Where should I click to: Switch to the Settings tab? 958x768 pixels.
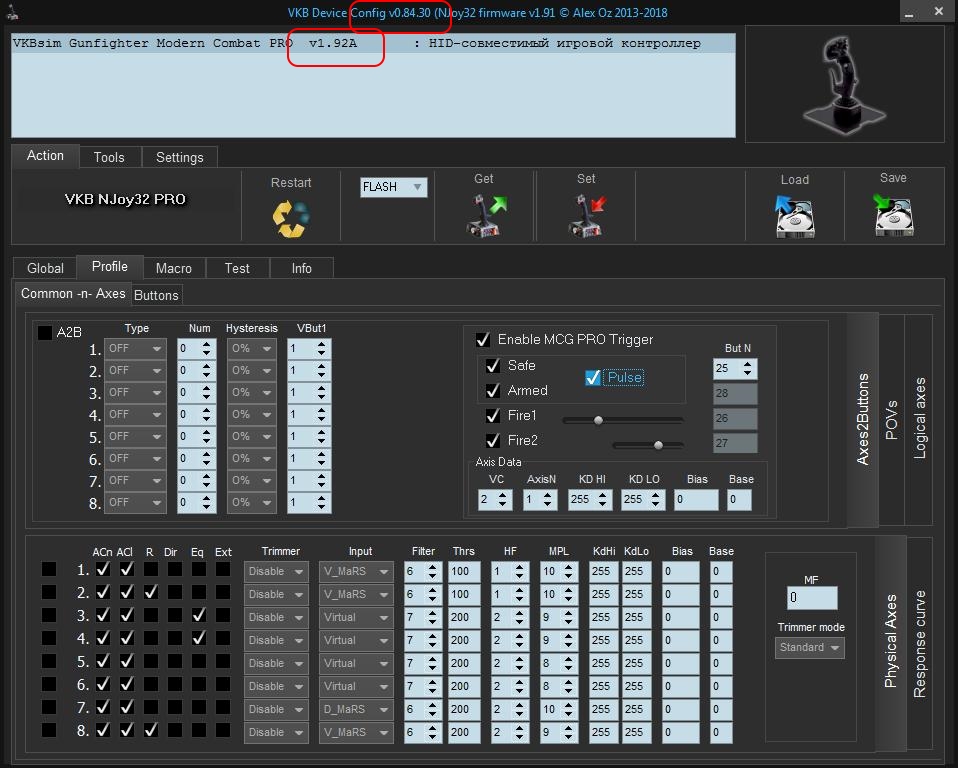[180, 157]
